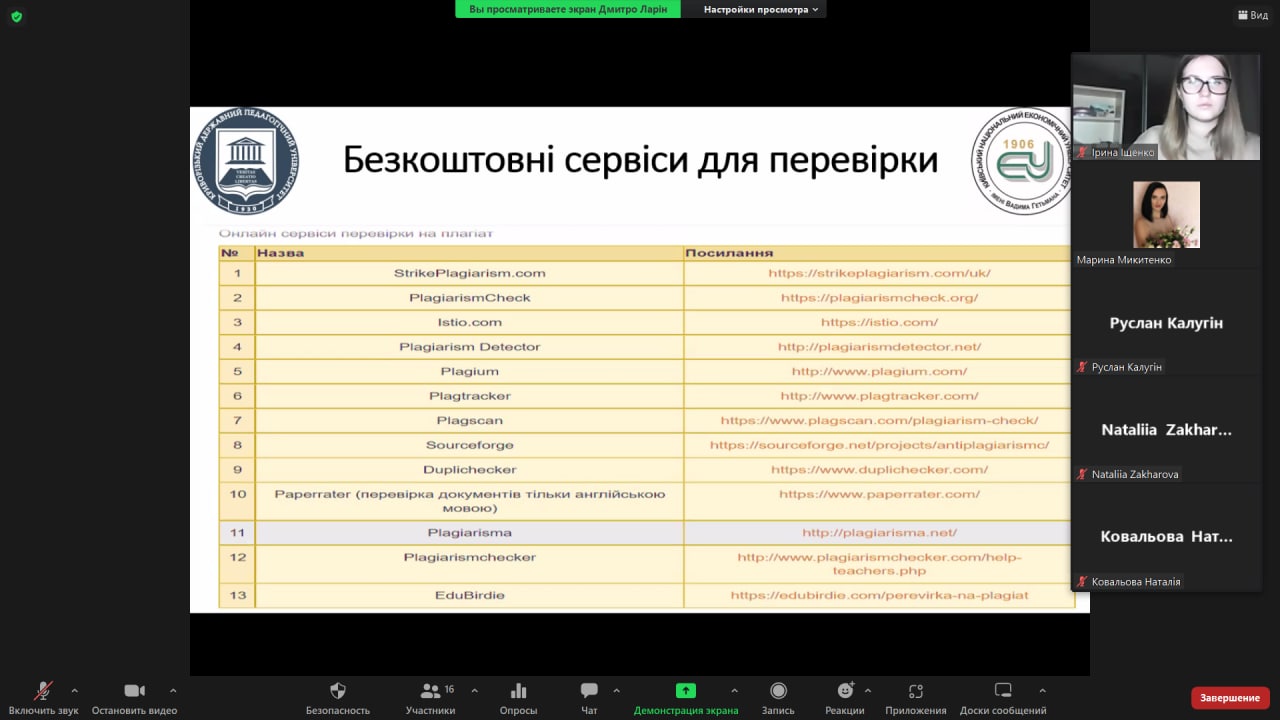
Task: Stop camera with Остановить видео icon
Action: click(x=135, y=691)
